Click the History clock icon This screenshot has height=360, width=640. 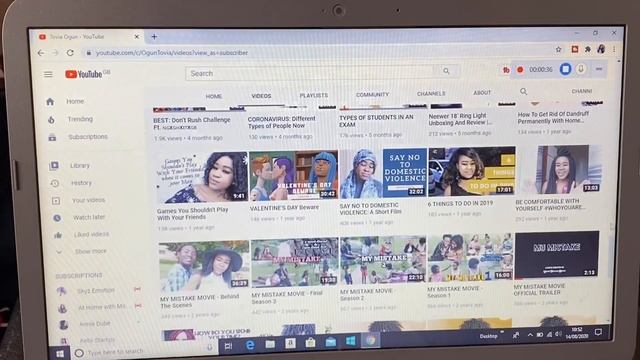pos(55,183)
